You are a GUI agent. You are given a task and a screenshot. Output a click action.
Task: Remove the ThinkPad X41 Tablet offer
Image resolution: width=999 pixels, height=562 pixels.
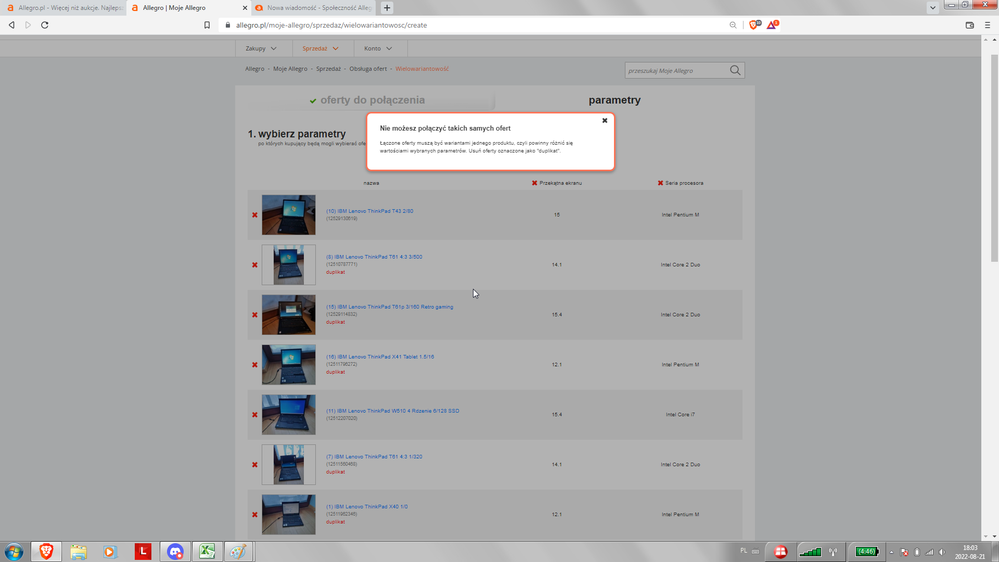[255, 364]
